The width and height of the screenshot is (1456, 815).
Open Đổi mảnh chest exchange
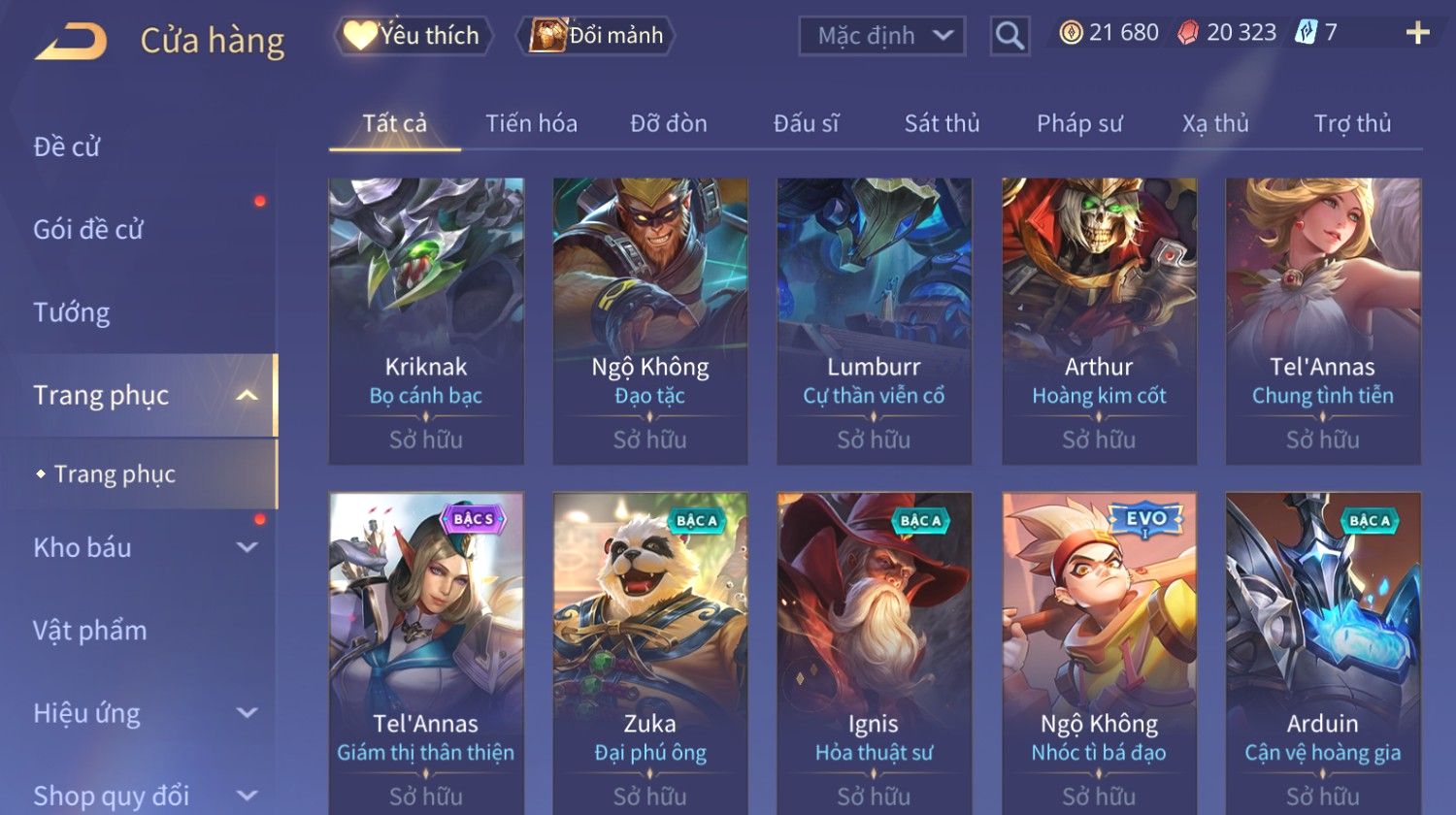[596, 36]
